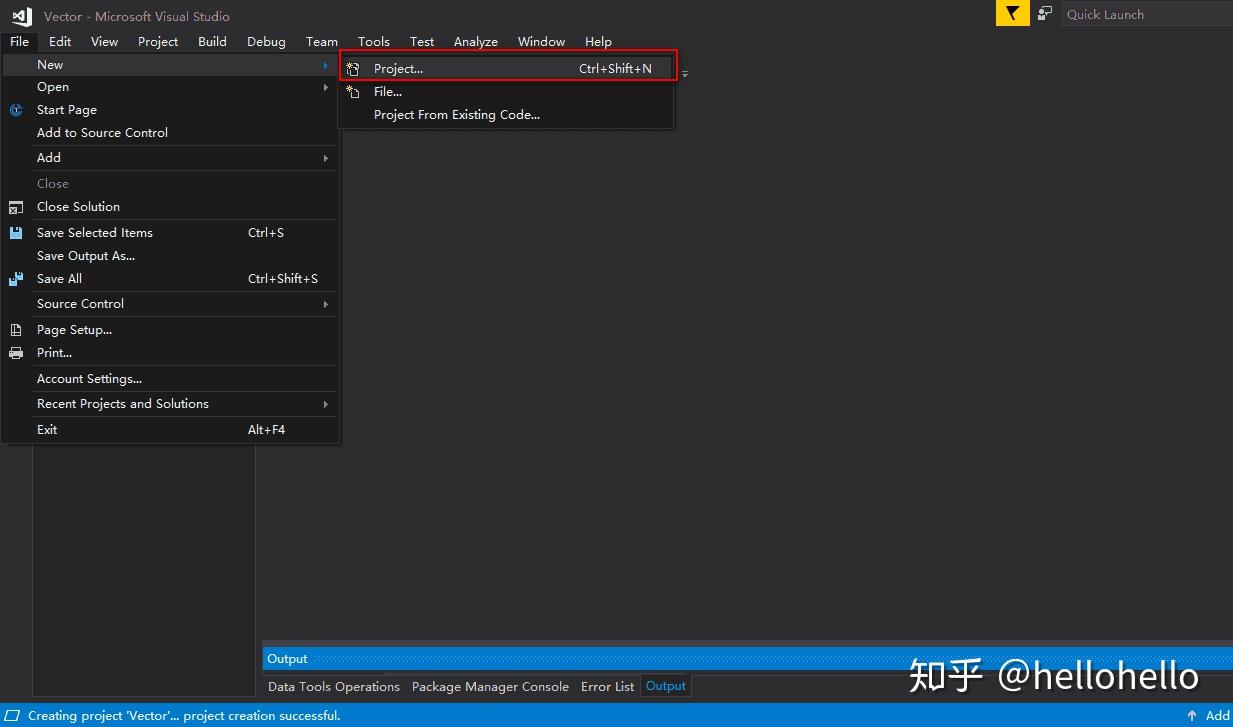Open the File menu
1233x727 pixels.
tap(20, 42)
